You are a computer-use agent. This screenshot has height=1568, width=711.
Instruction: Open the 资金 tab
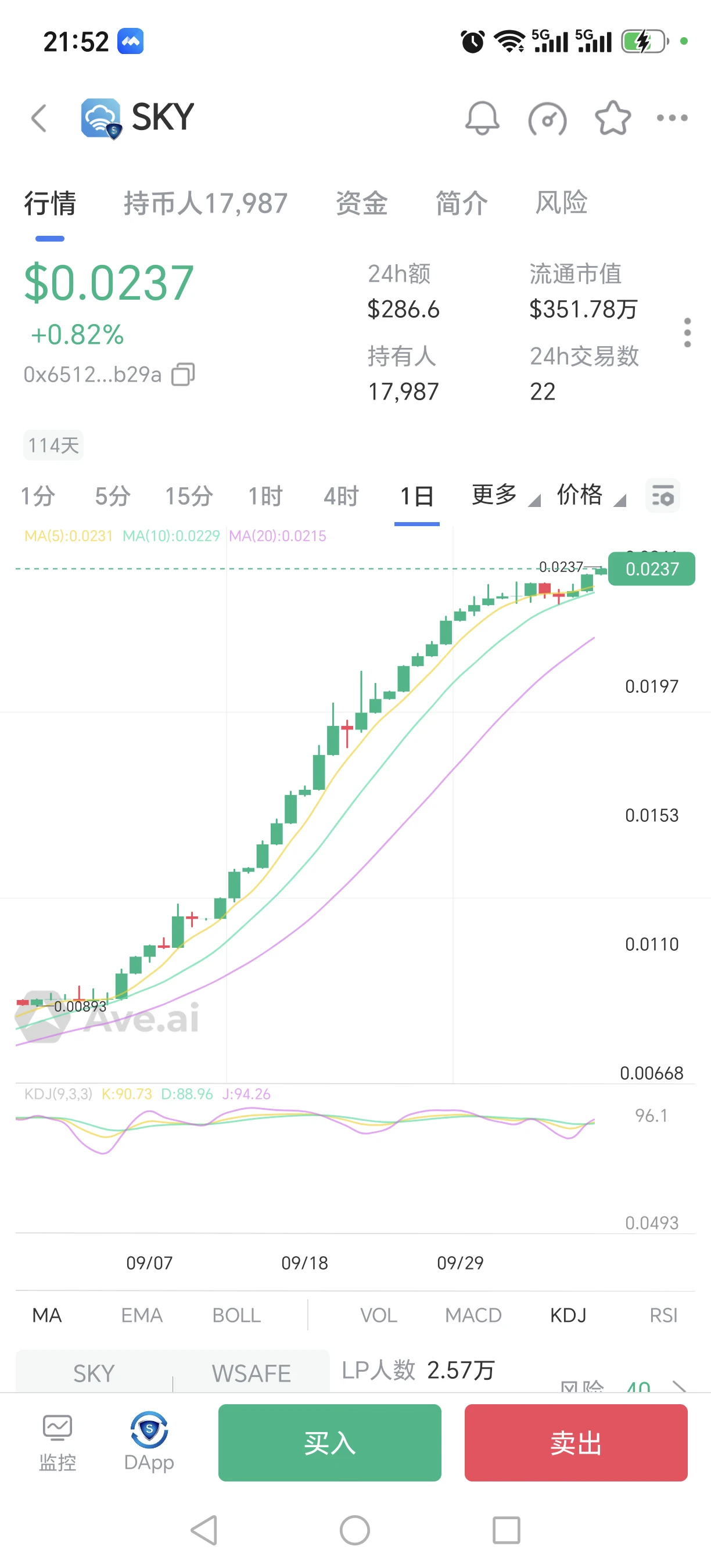(x=361, y=203)
